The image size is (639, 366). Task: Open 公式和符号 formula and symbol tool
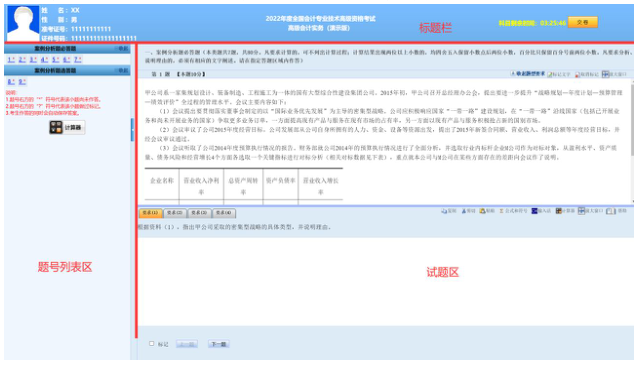click(513, 211)
